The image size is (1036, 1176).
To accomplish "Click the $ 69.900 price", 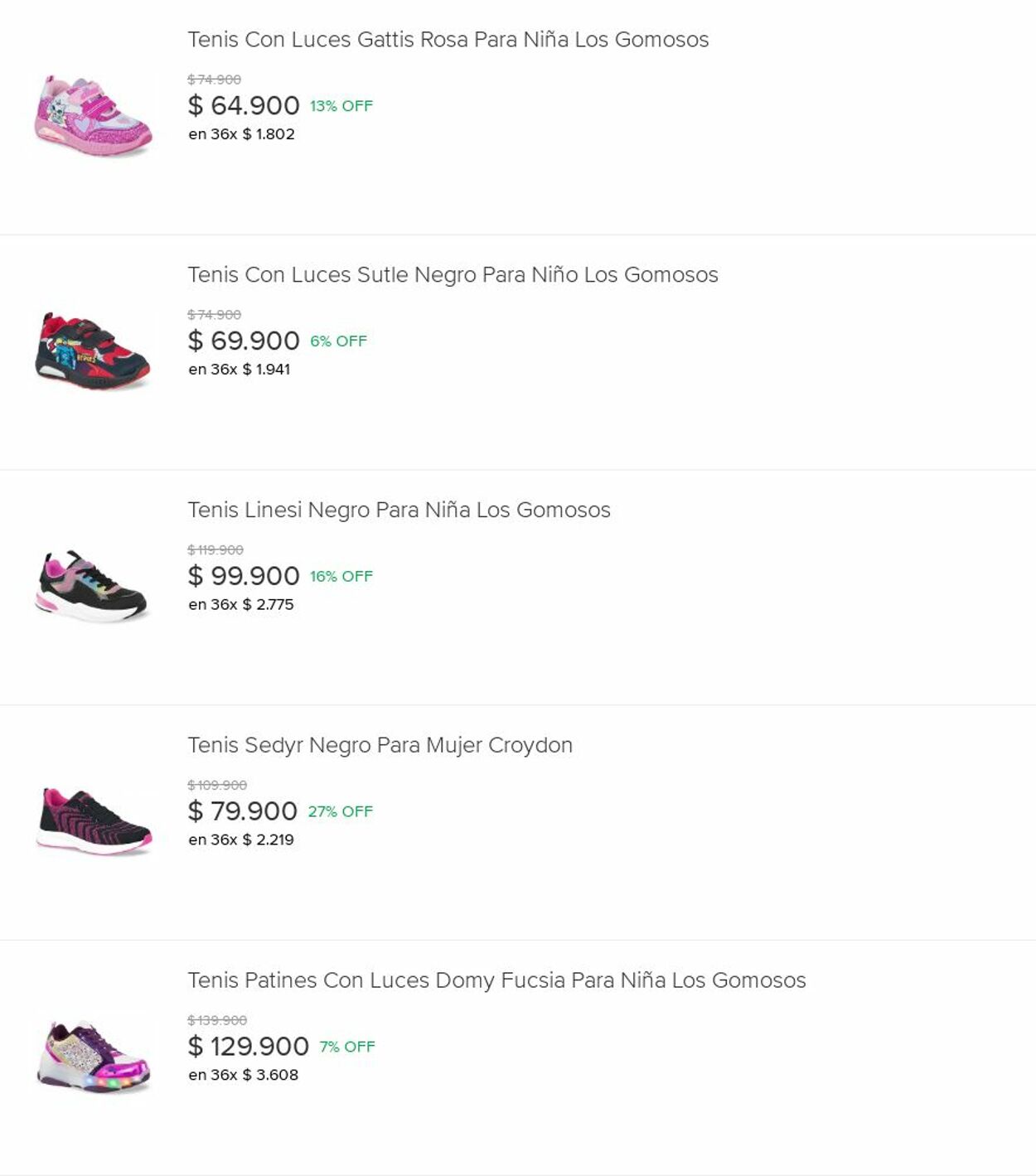I will (244, 341).
